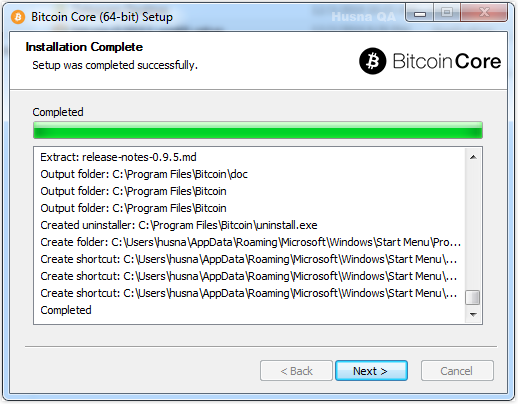Select the 'Create folder' log line
Viewport: 518px width, 404px height.
[x=250, y=242]
